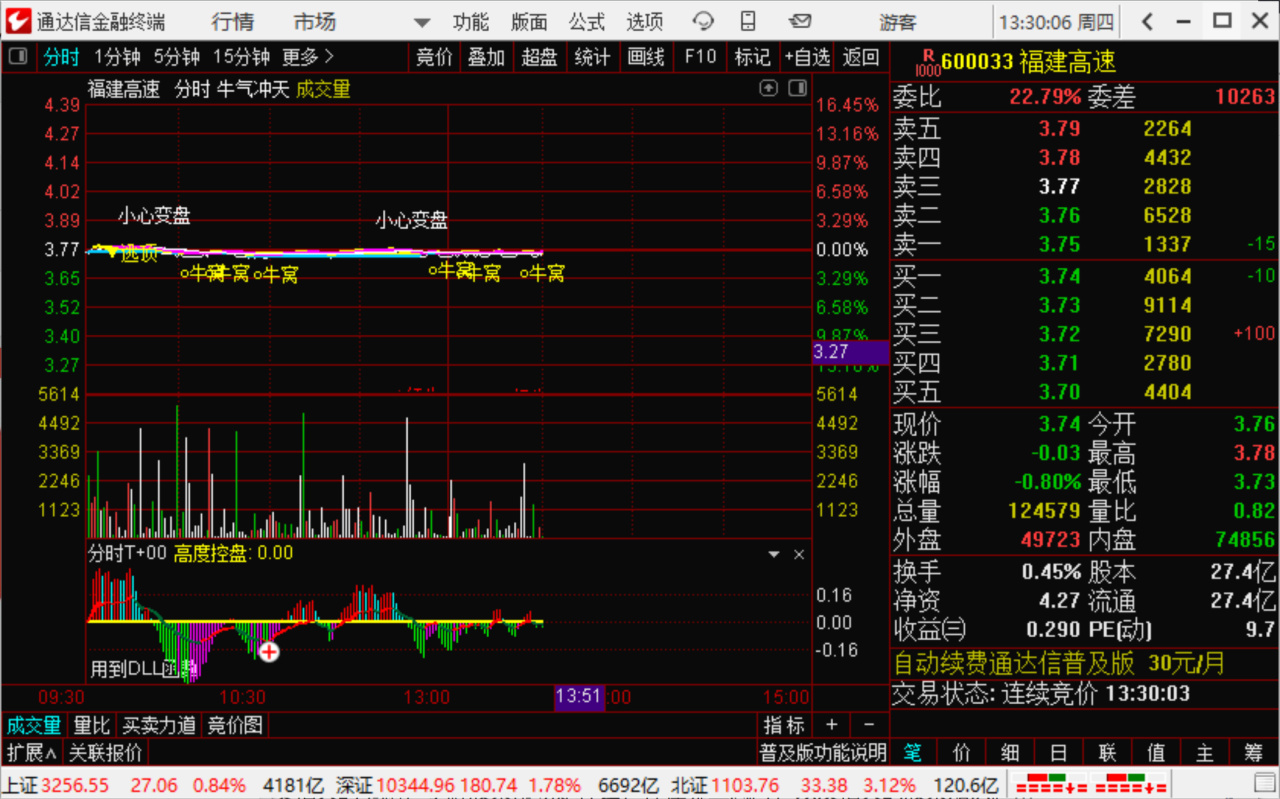This screenshot has width=1280, height=799.
Task: Open 关联报价 panel
Action: click(106, 752)
